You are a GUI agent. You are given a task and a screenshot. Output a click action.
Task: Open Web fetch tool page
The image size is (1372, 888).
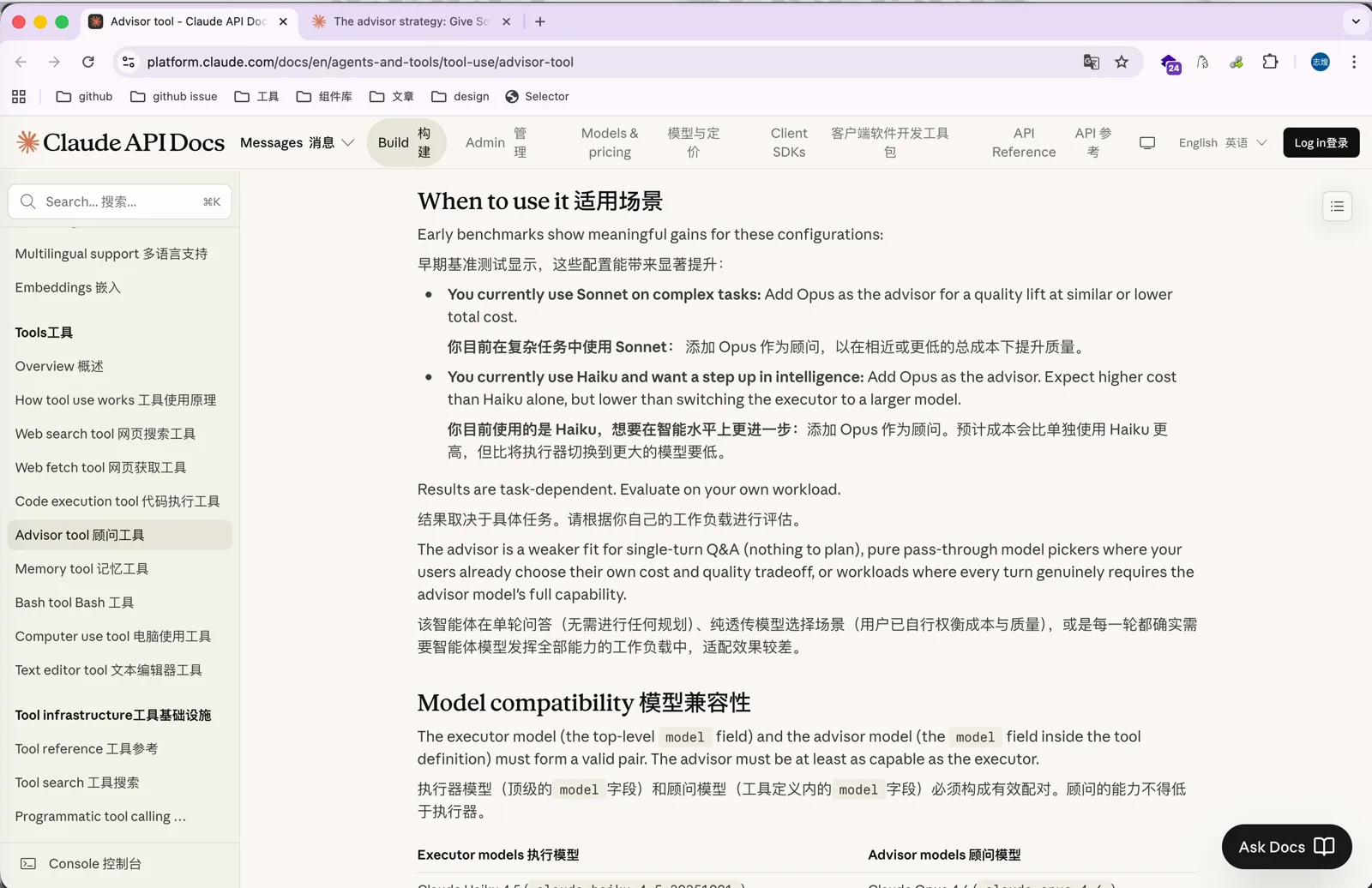pos(100,468)
